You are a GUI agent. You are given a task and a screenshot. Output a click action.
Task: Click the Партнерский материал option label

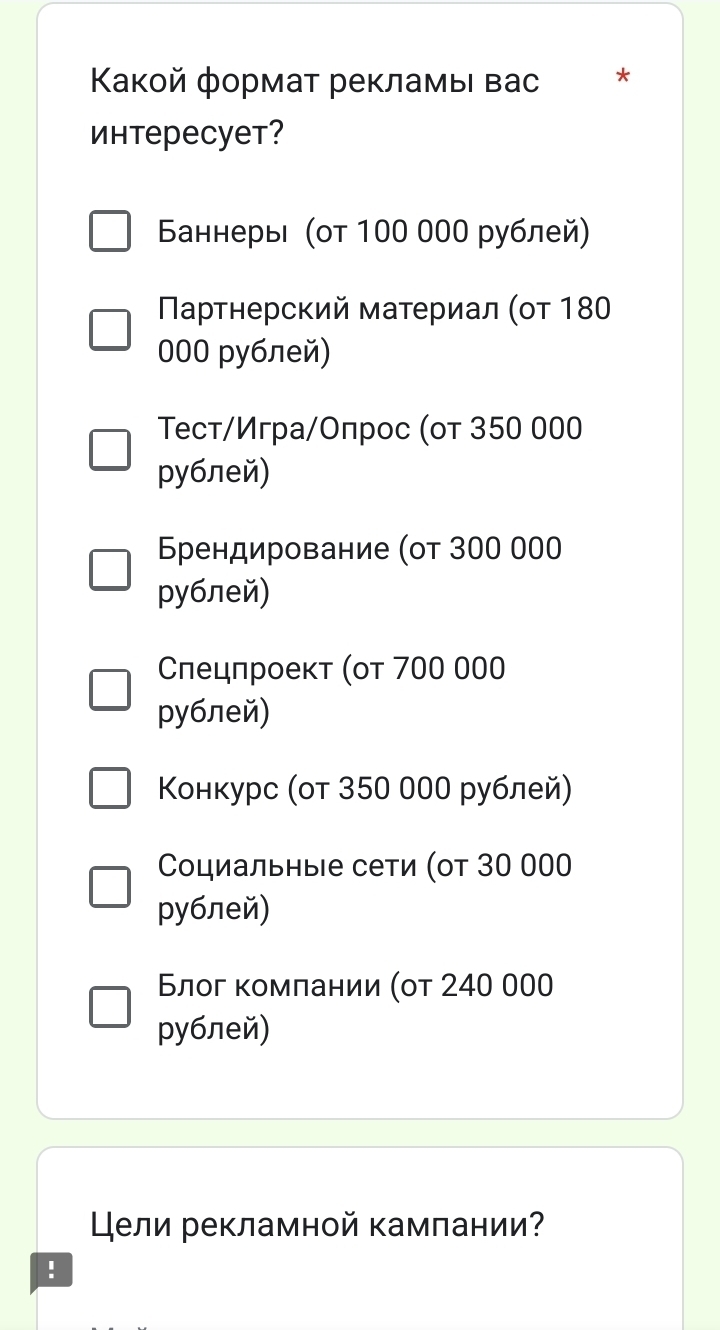pos(384,330)
